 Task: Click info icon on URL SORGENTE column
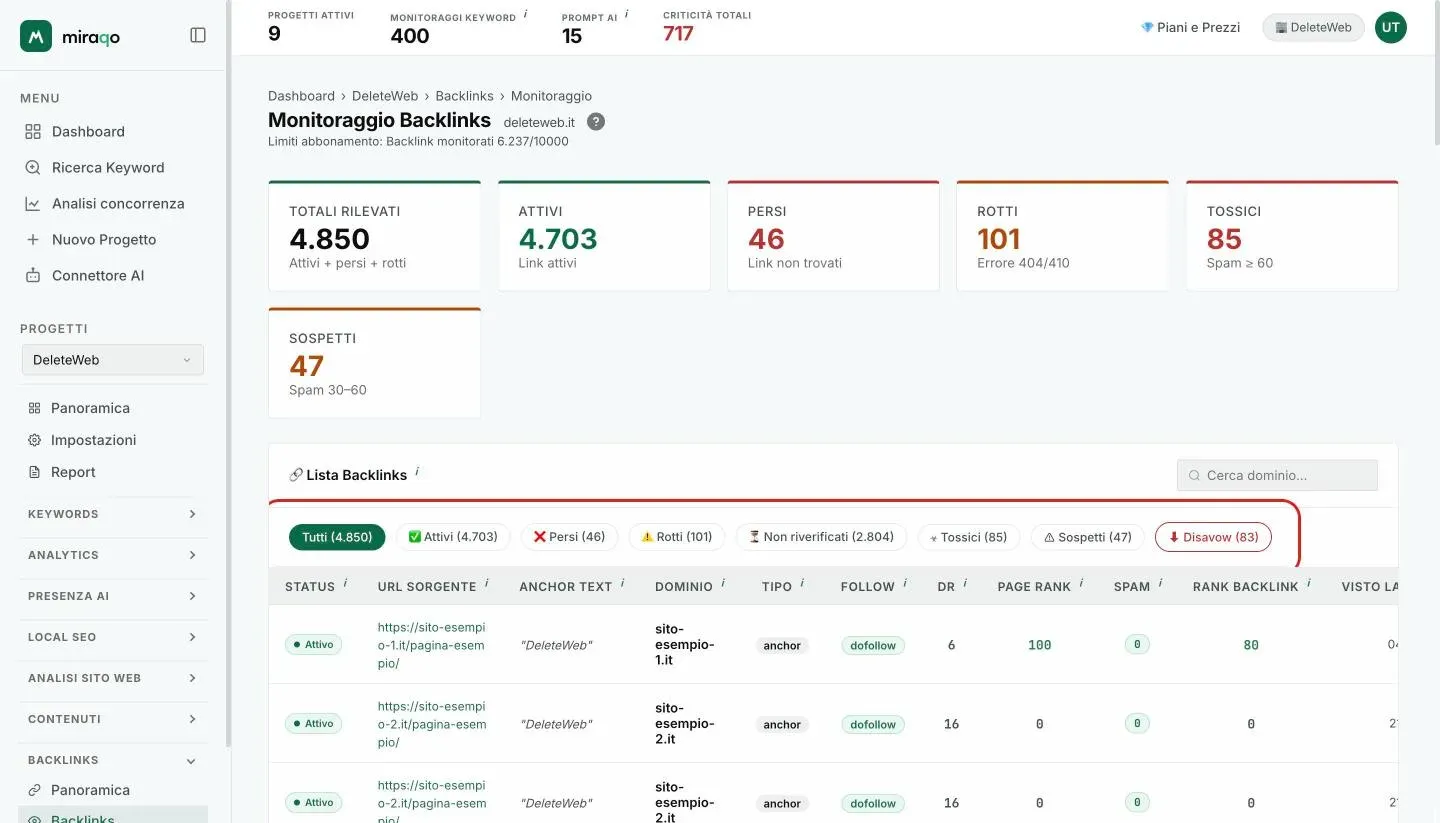tap(486, 583)
